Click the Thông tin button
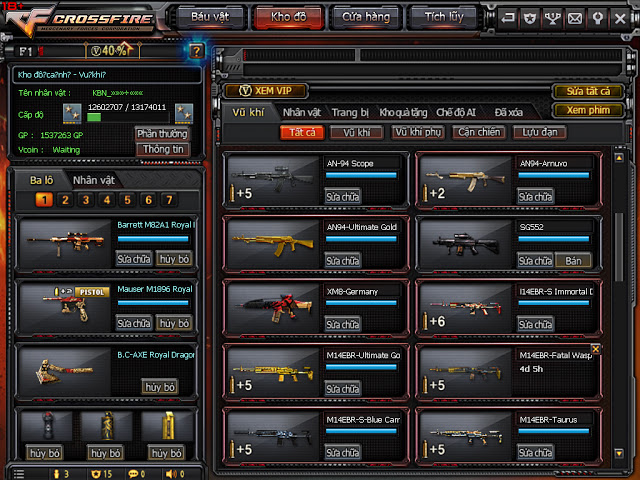 [162, 149]
